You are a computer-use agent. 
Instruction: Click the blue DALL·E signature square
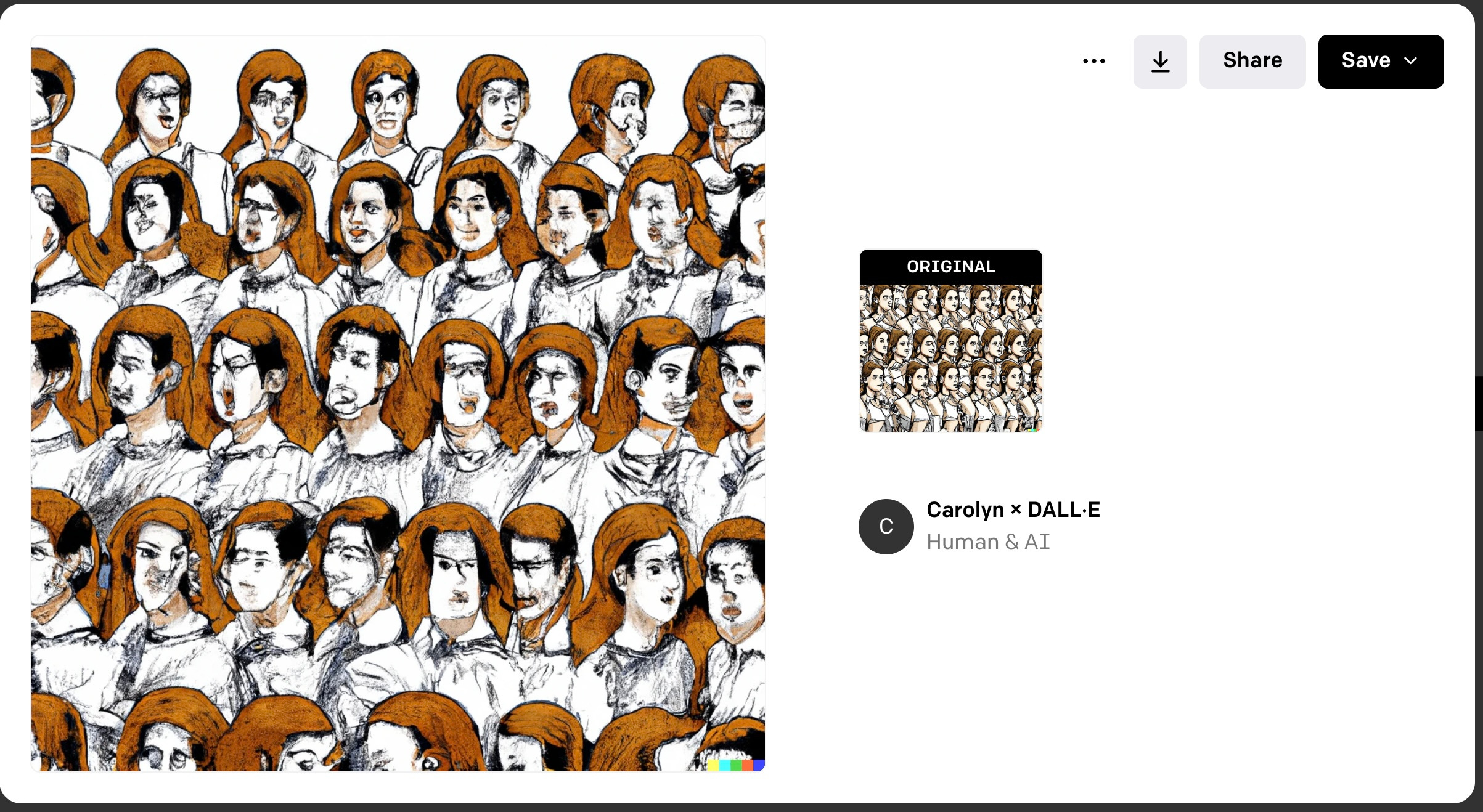[759, 765]
